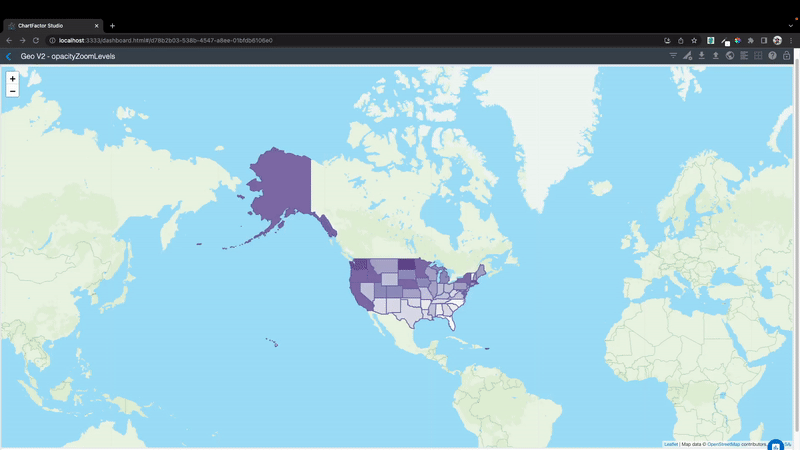The height and width of the screenshot is (450, 800).
Task: Click the dashboard title Geo V2 - opacityZoomLevels
Action: [x=68, y=56]
